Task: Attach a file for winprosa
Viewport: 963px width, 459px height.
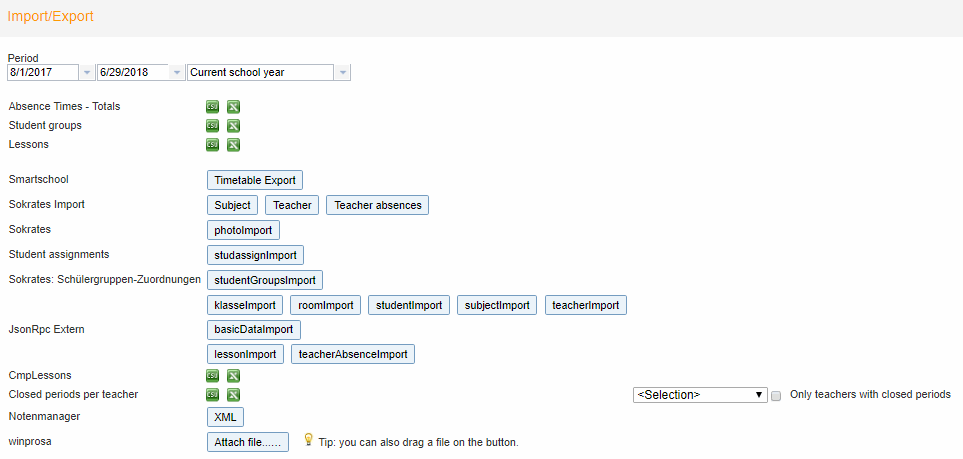Action: pos(248,442)
